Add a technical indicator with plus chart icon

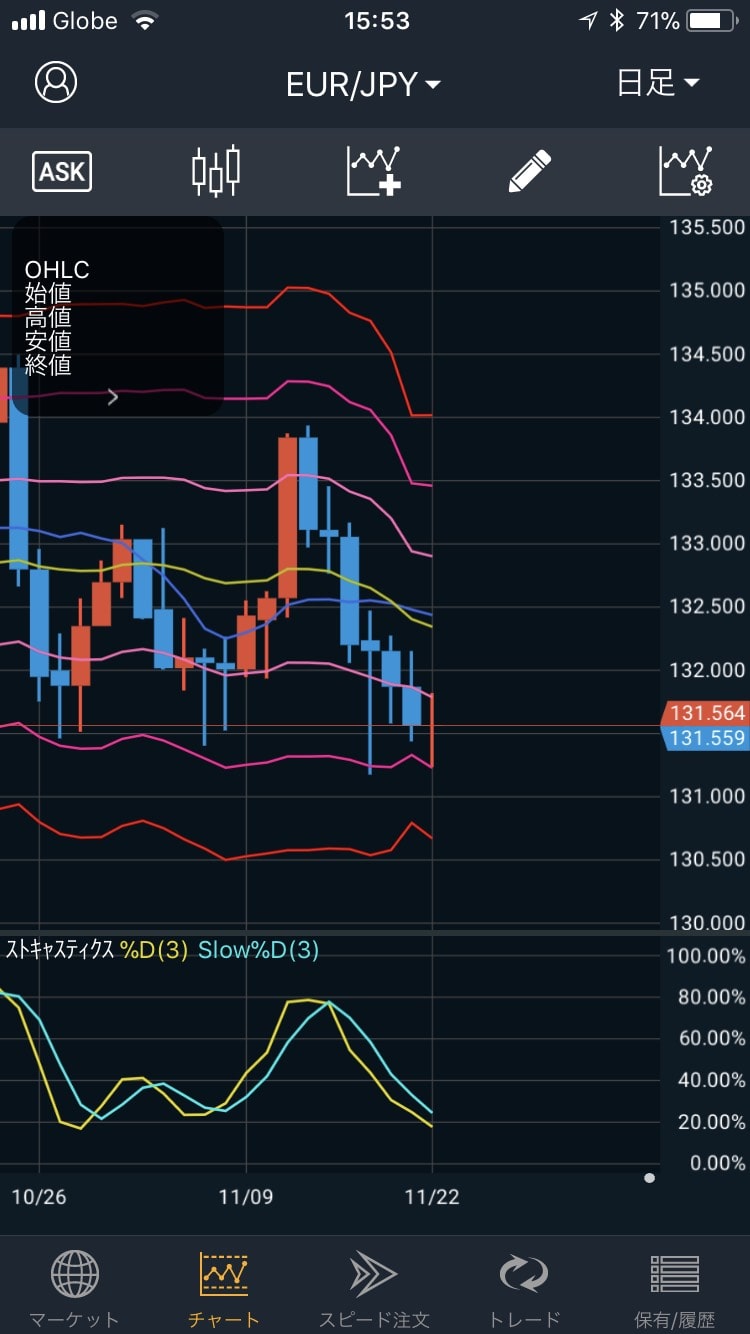pos(374,171)
